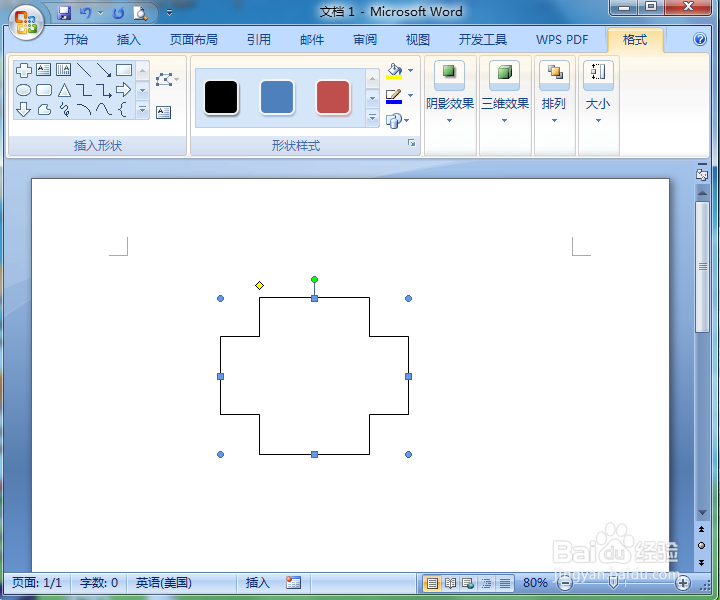Toggle 插入 overtype mode in status bar
The height and width of the screenshot is (600, 720).
[x=257, y=583]
